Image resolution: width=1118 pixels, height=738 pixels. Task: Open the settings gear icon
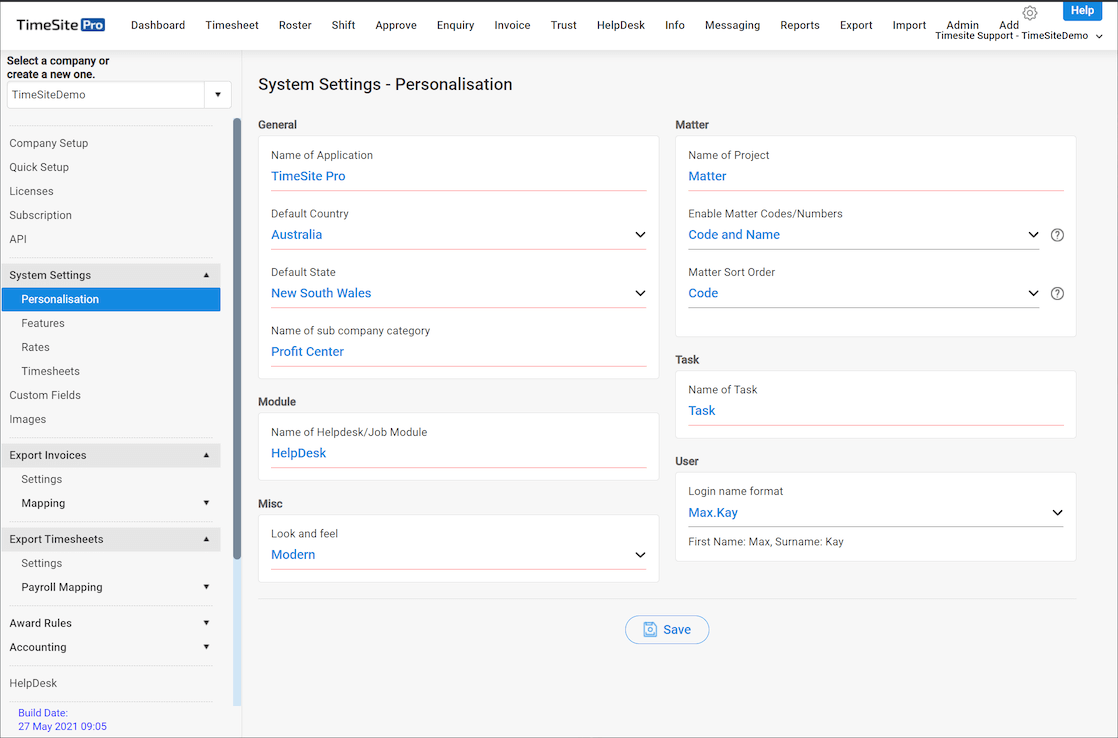[1029, 13]
